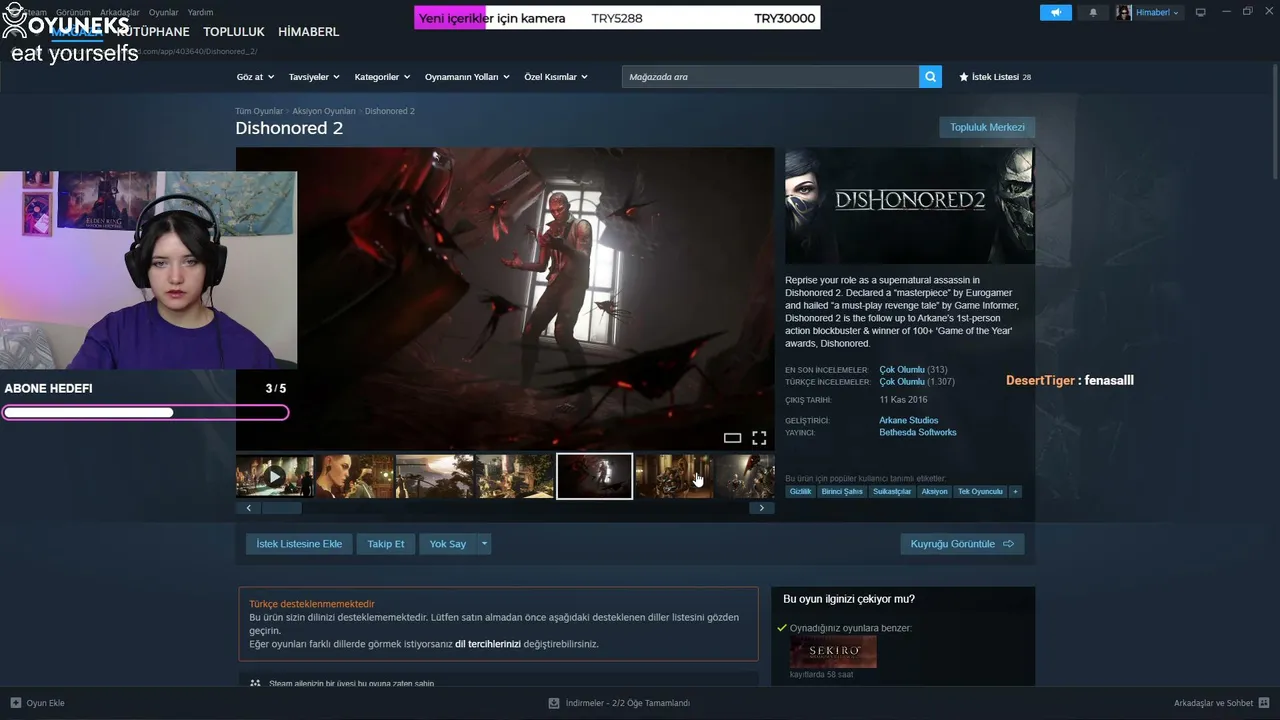Expand the Tavsiyeler dropdown

point(314,77)
